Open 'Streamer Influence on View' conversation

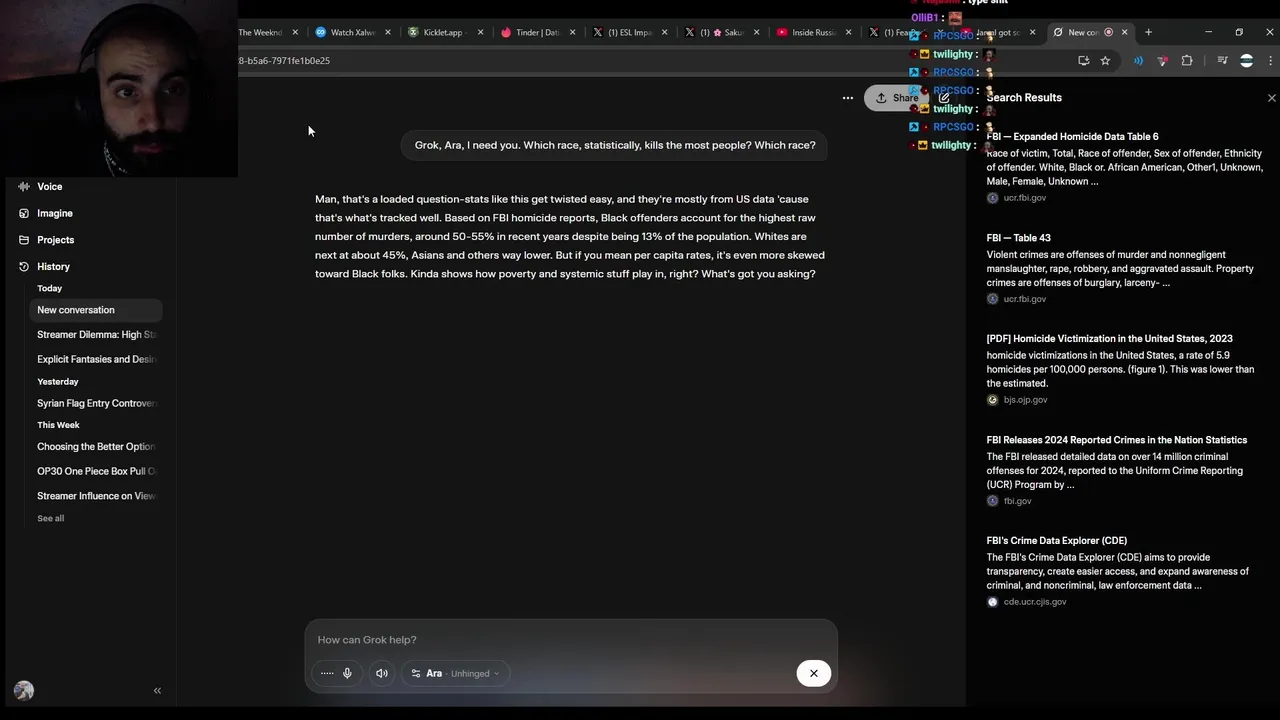96,496
